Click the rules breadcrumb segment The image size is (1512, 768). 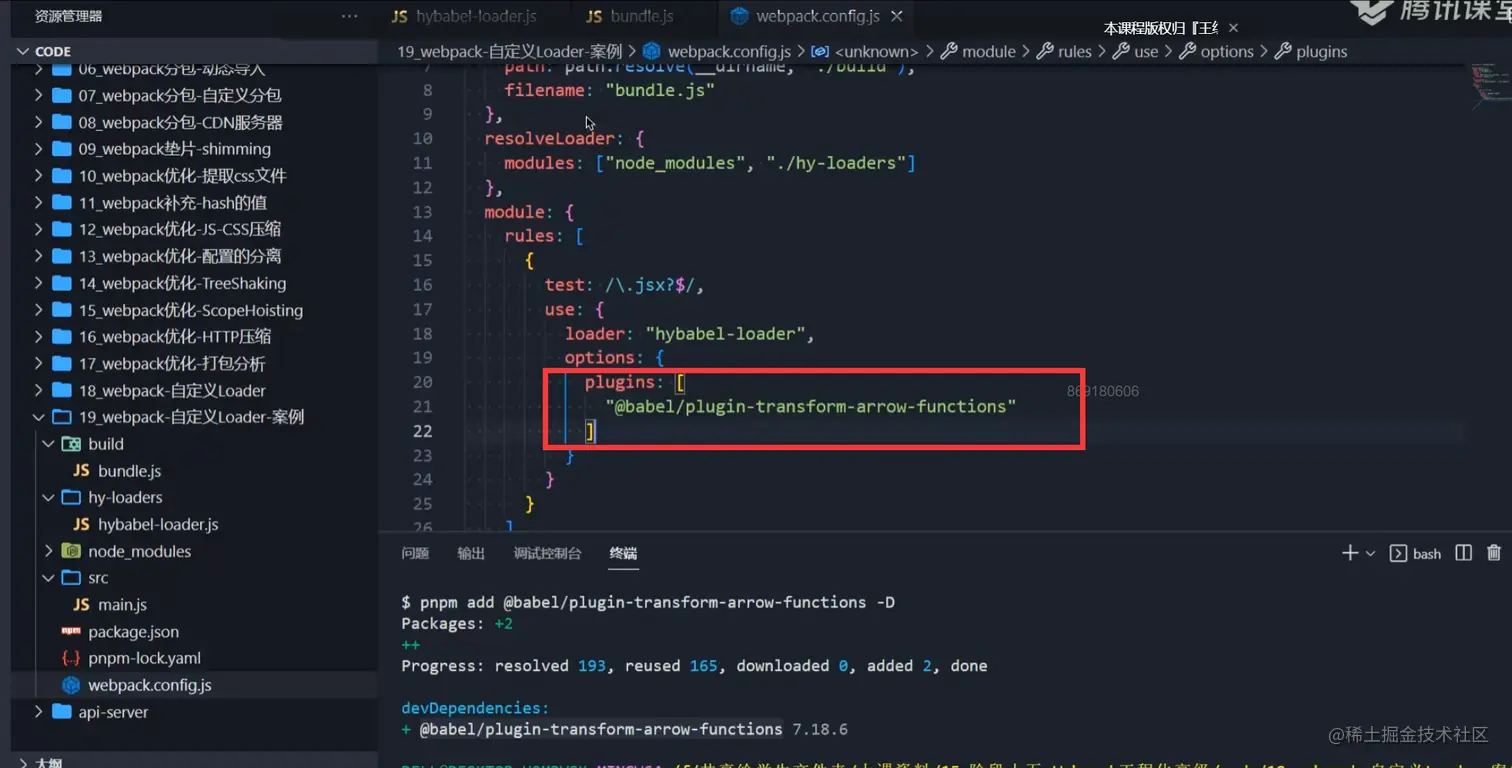[x=1074, y=51]
